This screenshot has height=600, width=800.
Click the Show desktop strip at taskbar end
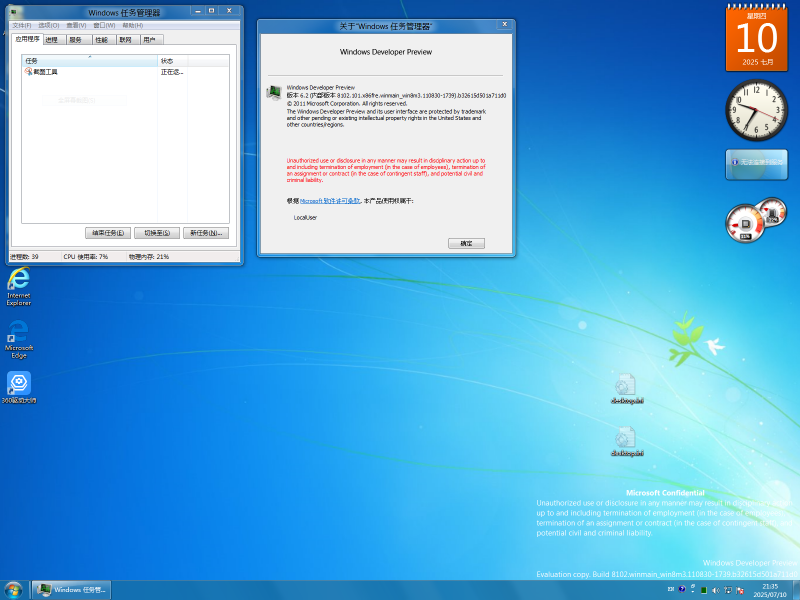pos(796,590)
